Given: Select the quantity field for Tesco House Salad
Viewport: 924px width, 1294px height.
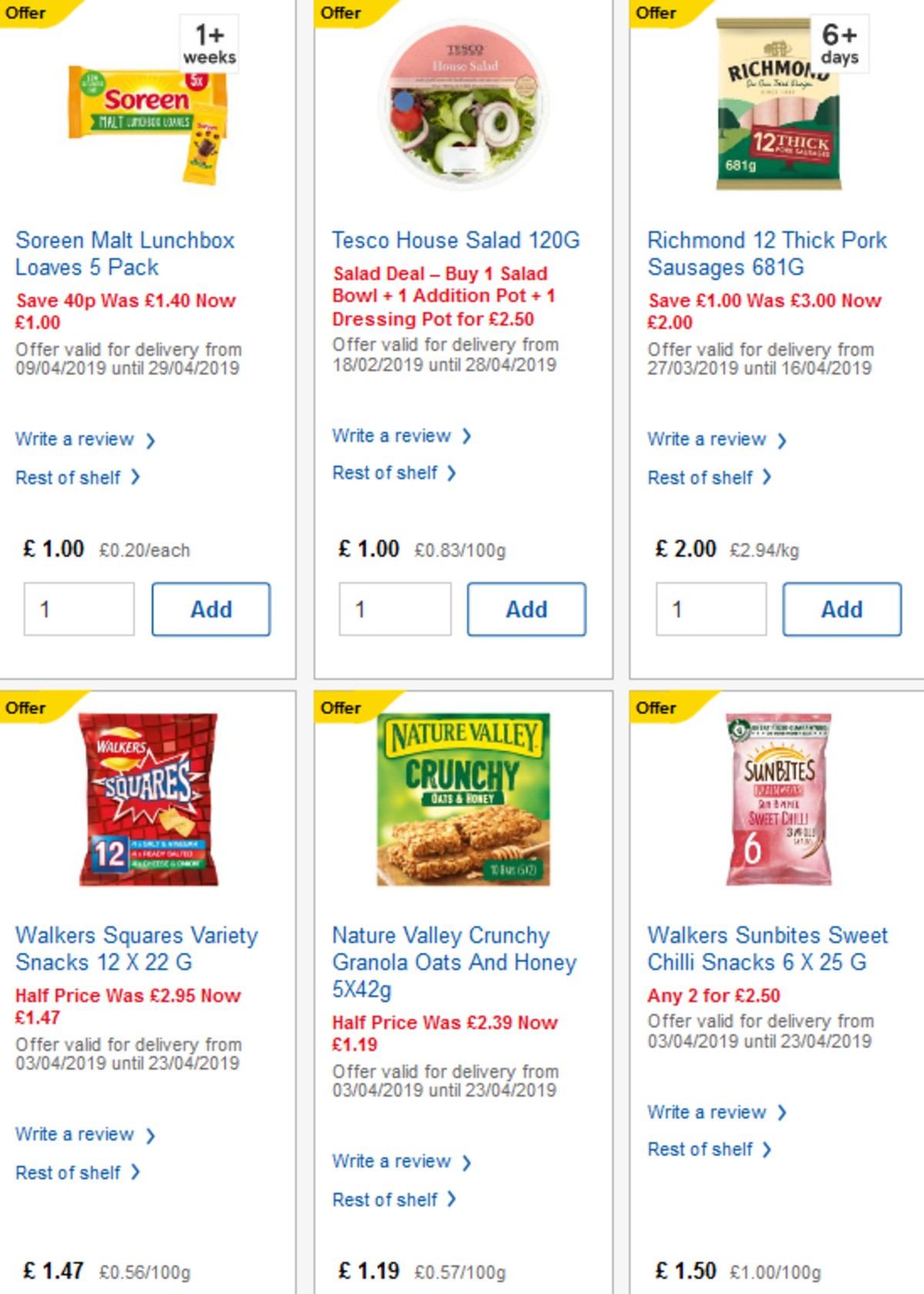Looking at the screenshot, I should (x=394, y=609).
